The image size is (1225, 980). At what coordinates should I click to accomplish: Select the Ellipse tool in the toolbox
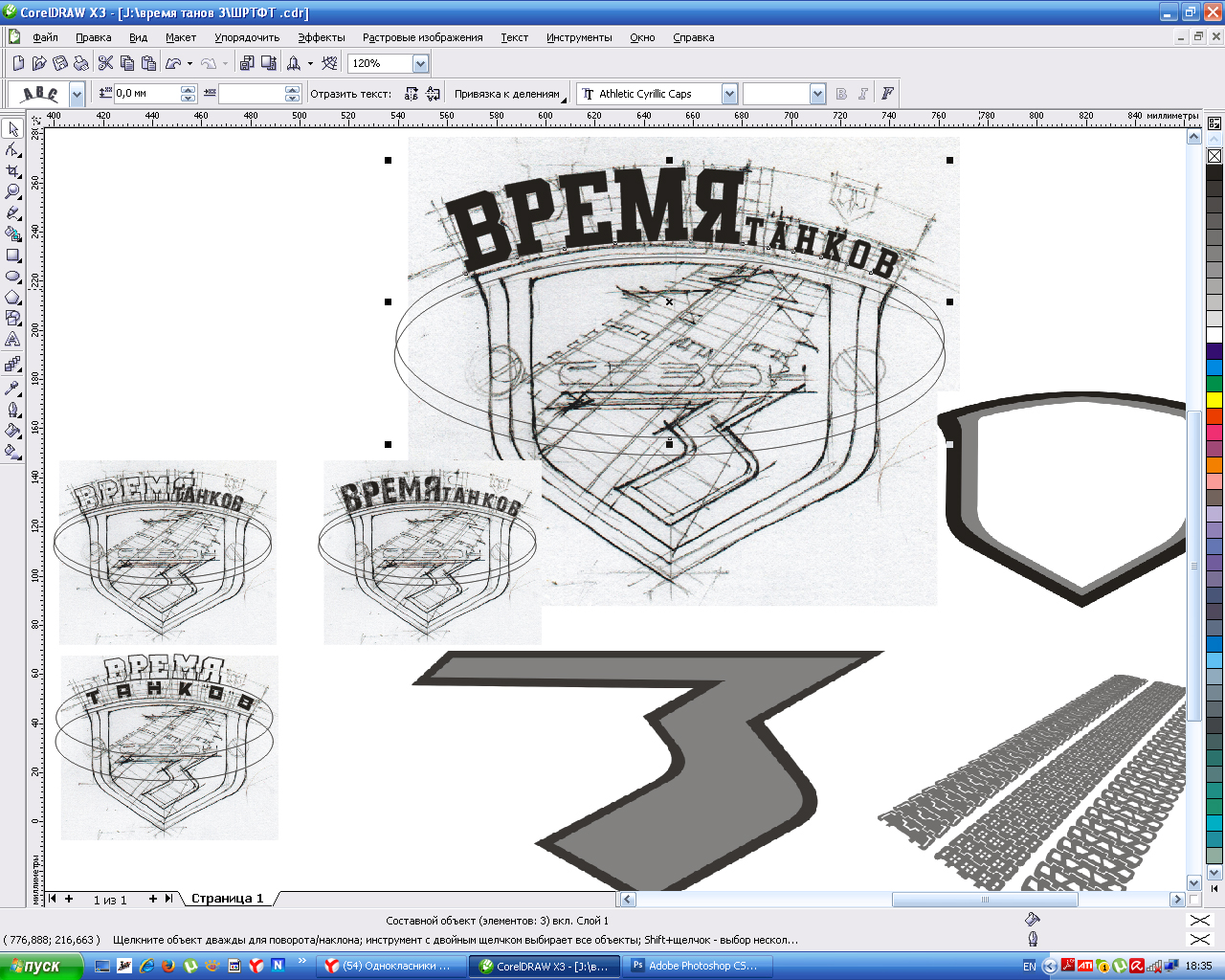pos(13,277)
